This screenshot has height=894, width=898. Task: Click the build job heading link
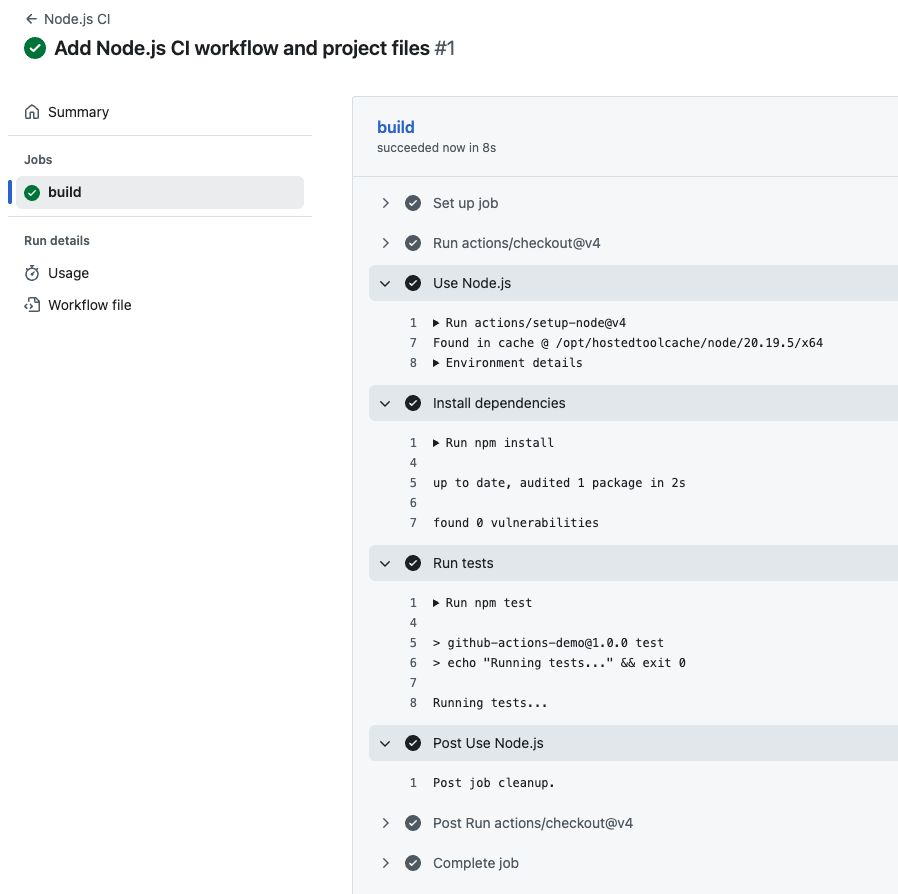point(395,127)
